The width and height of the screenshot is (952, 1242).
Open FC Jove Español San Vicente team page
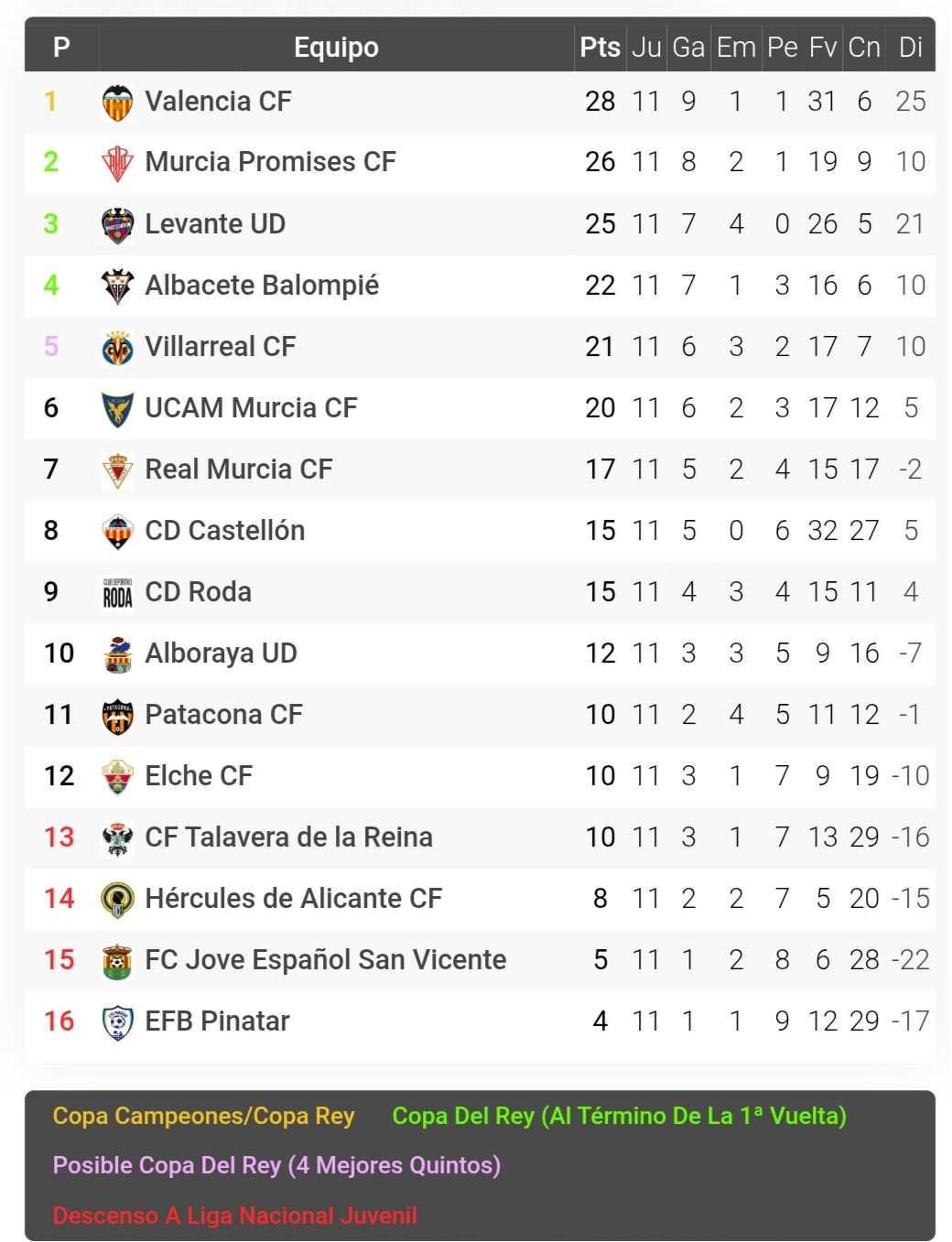[325, 960]
